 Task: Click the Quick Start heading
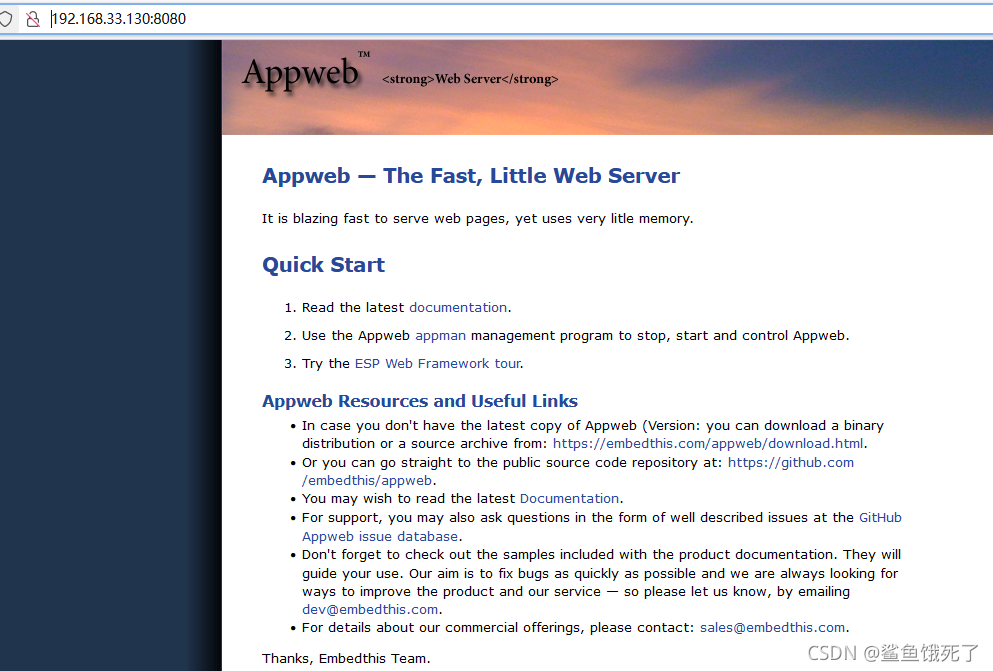[x=323, y=265]
